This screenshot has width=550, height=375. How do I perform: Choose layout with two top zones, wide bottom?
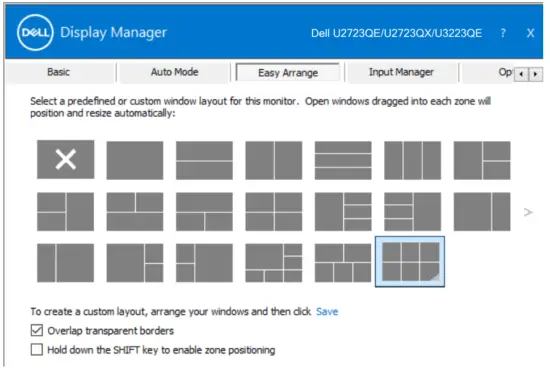click(x=135, y=212)
